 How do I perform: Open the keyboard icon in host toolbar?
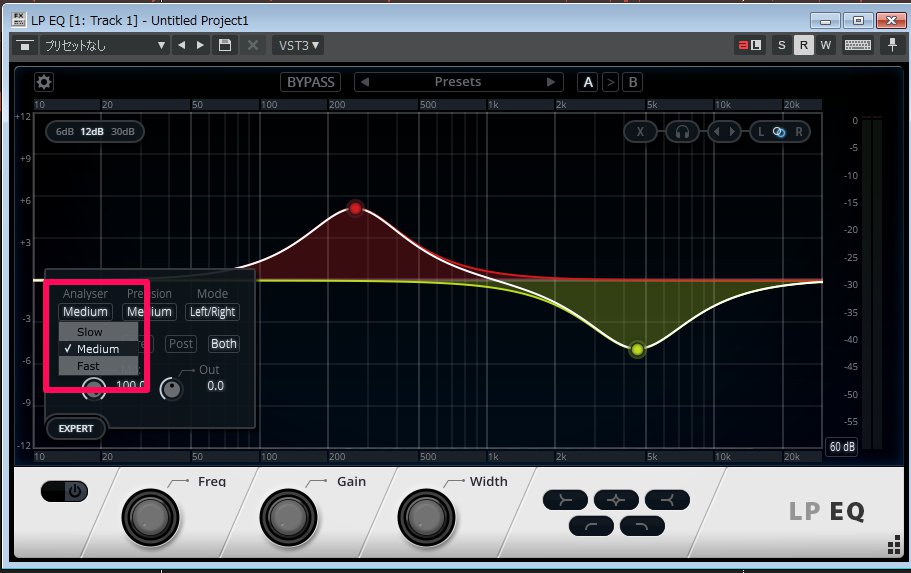pos(858,45)
